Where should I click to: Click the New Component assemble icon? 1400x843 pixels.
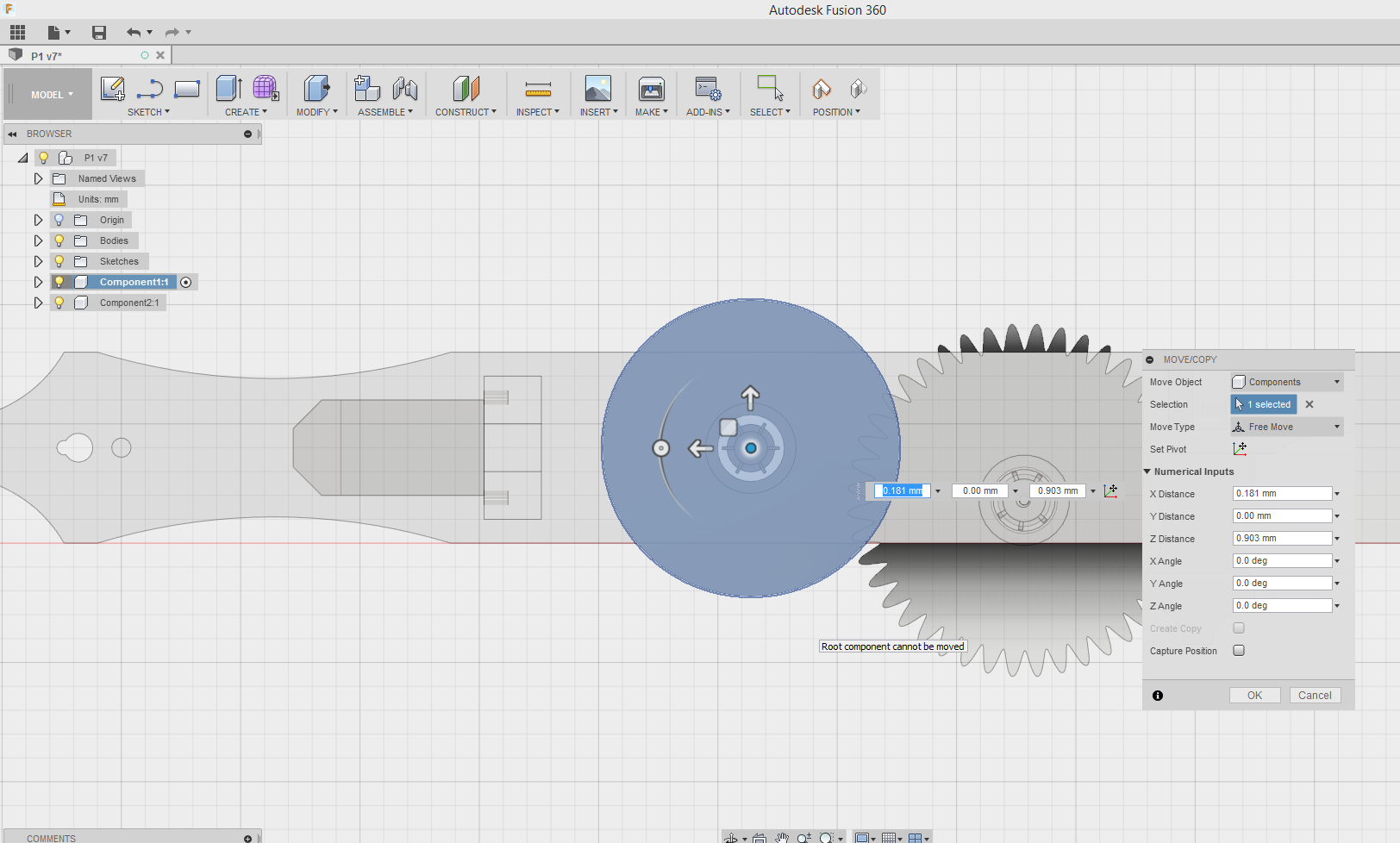(x=367, y=88)
